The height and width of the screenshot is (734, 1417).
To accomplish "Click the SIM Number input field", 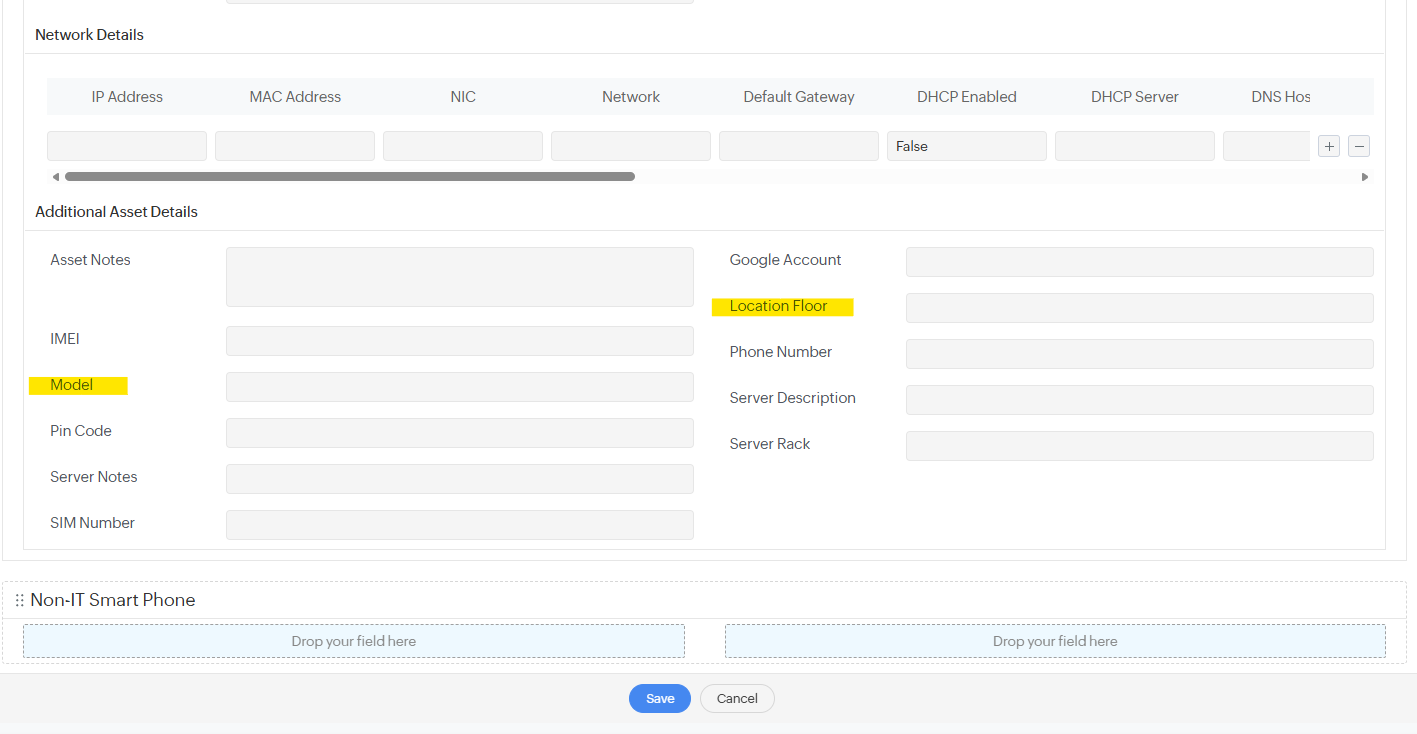I will [x=460, y=525].
